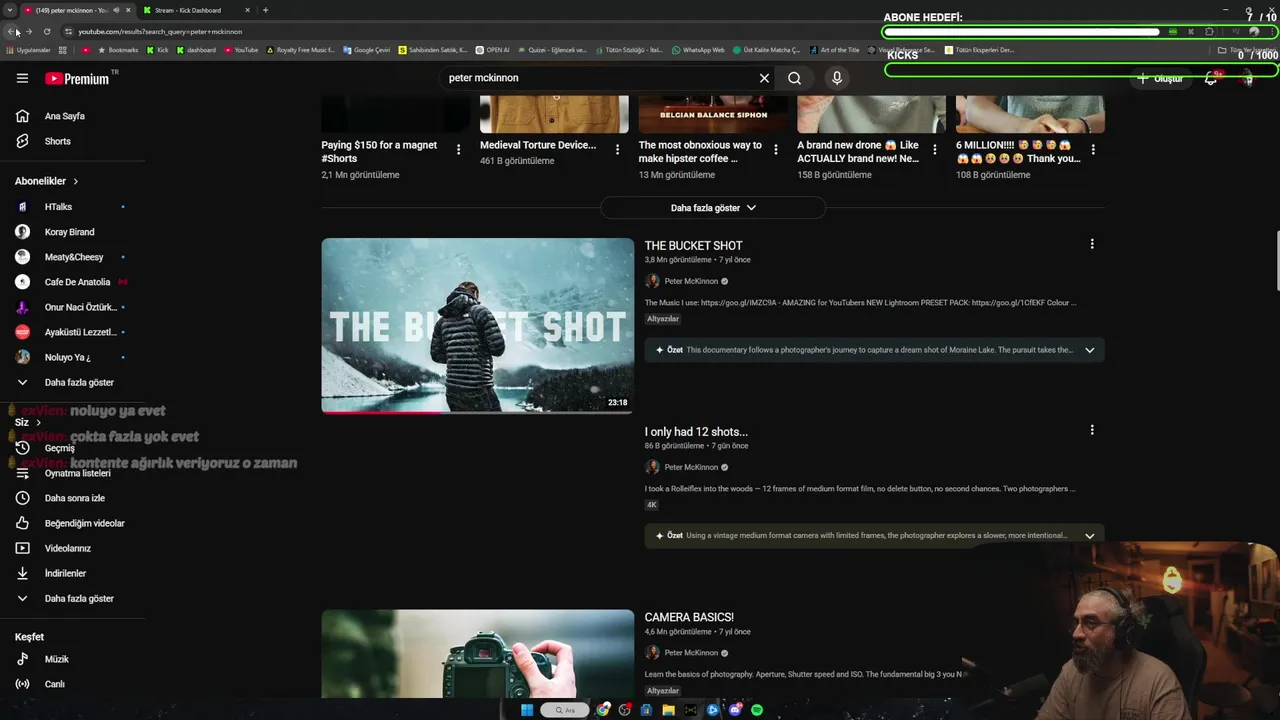
Task: Open CAMERA BASICS! video title
Action: (689, 617)
